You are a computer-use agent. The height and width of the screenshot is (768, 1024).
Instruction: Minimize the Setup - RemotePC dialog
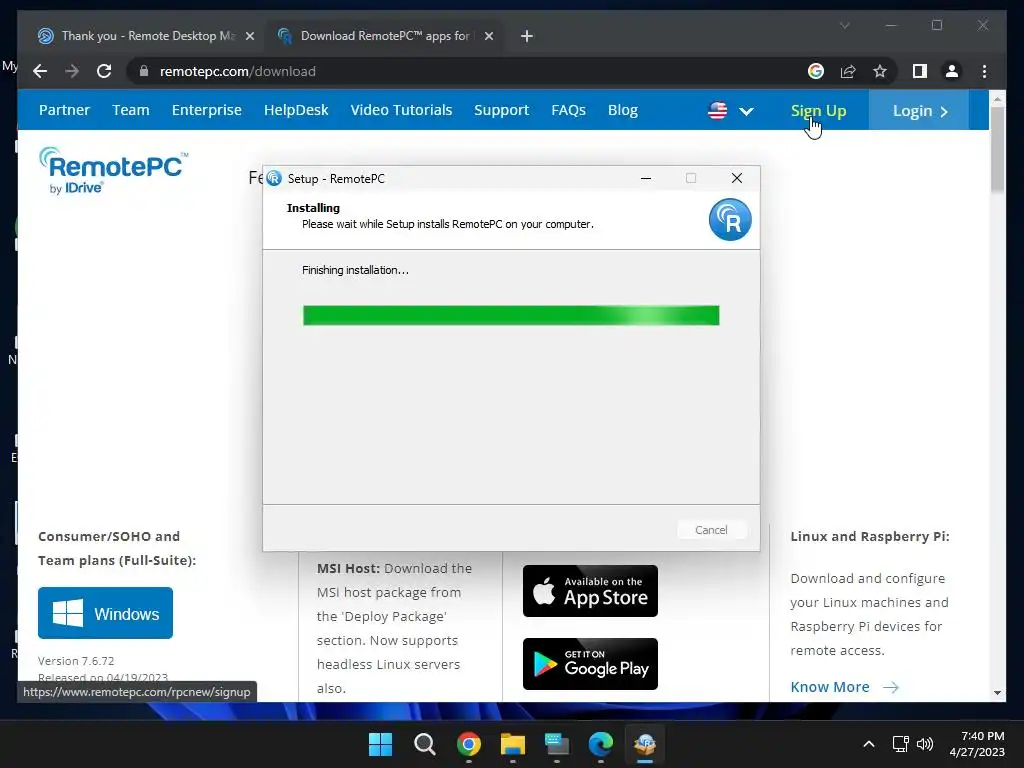click(646, 178)
